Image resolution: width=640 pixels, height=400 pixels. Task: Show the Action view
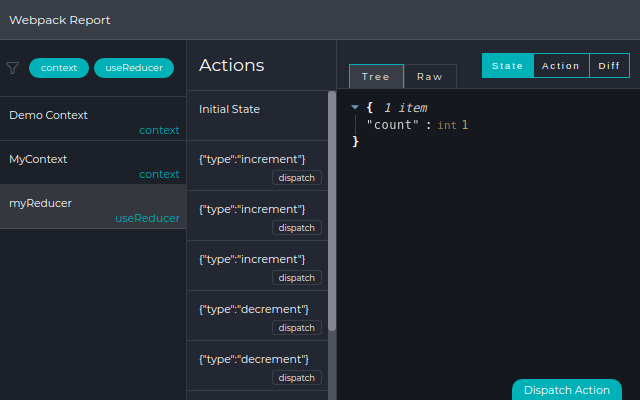point(561,66)
